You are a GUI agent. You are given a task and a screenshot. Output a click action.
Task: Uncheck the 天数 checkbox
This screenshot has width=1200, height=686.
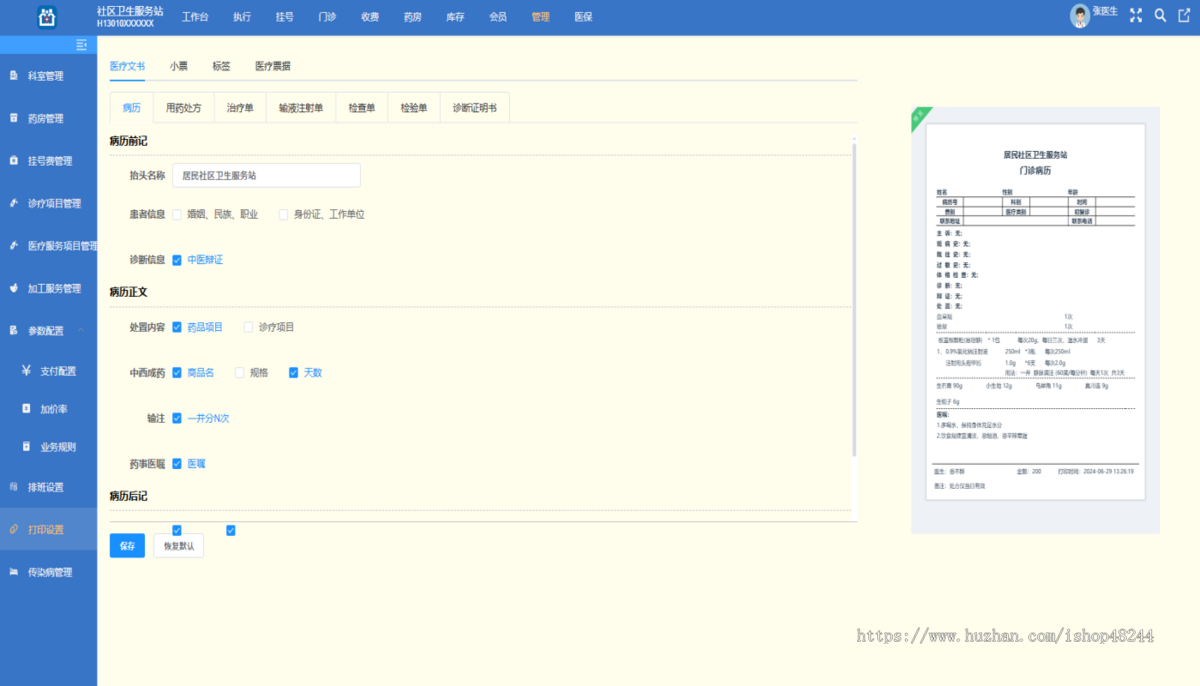(x=293, y=373)
